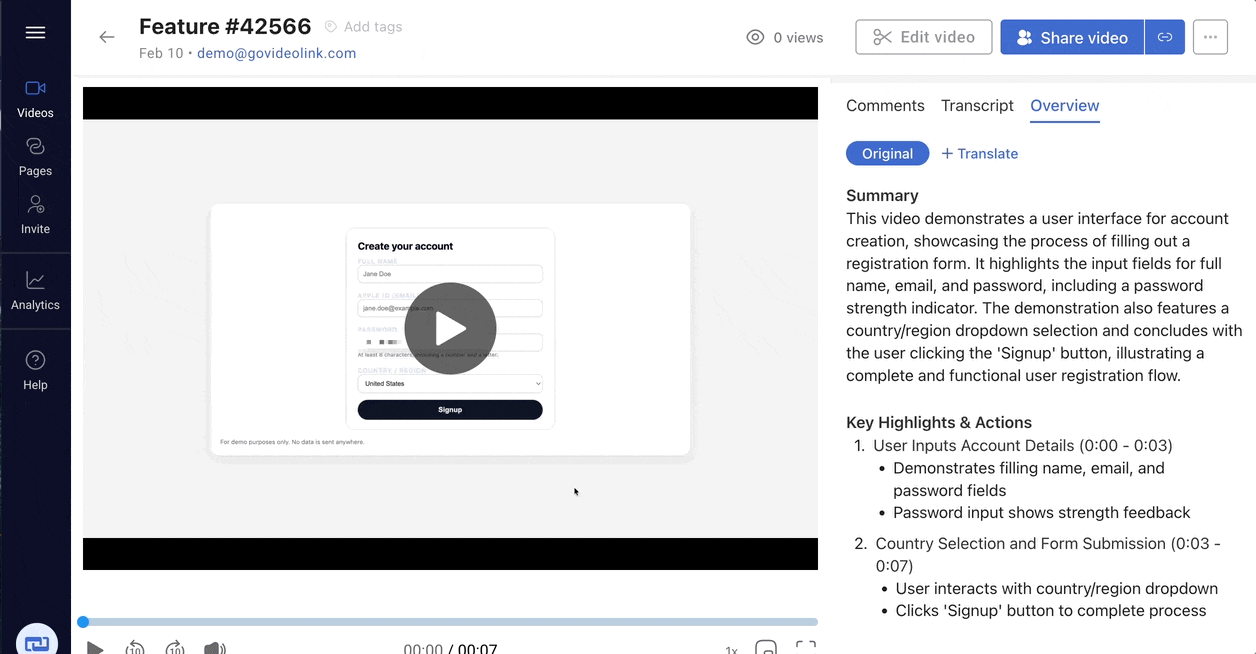Viewport: 1256px width, 654px height.
Task: Mute the video volume
Action: point(214,647)
